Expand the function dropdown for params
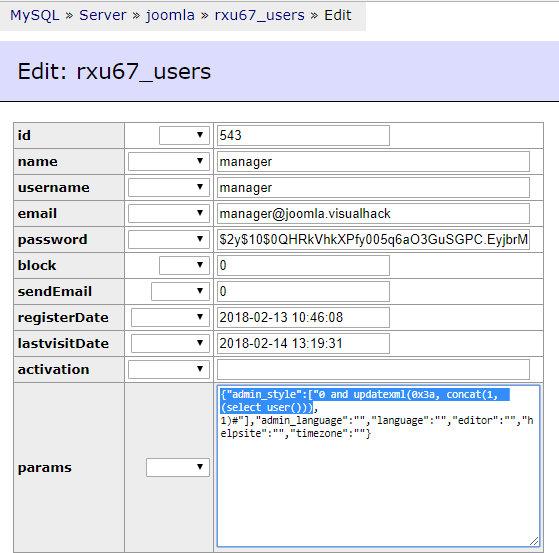 178,467
